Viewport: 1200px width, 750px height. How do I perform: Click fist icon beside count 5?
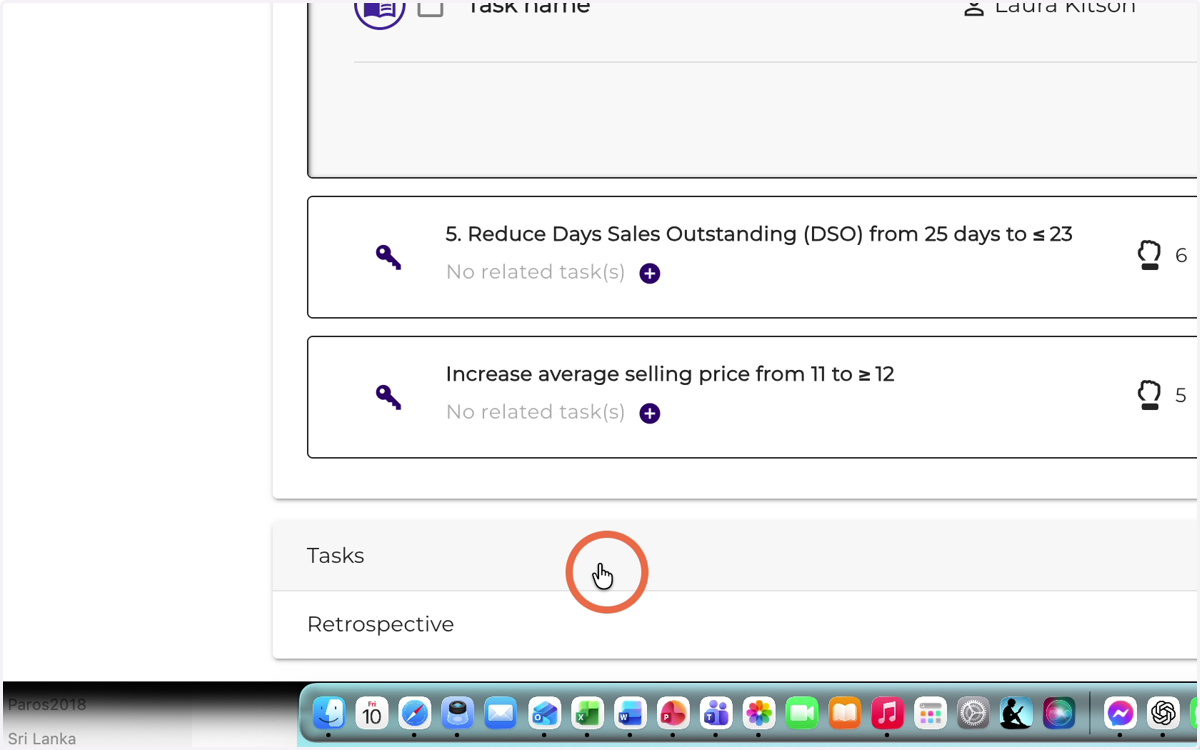tap(1150, 395)
